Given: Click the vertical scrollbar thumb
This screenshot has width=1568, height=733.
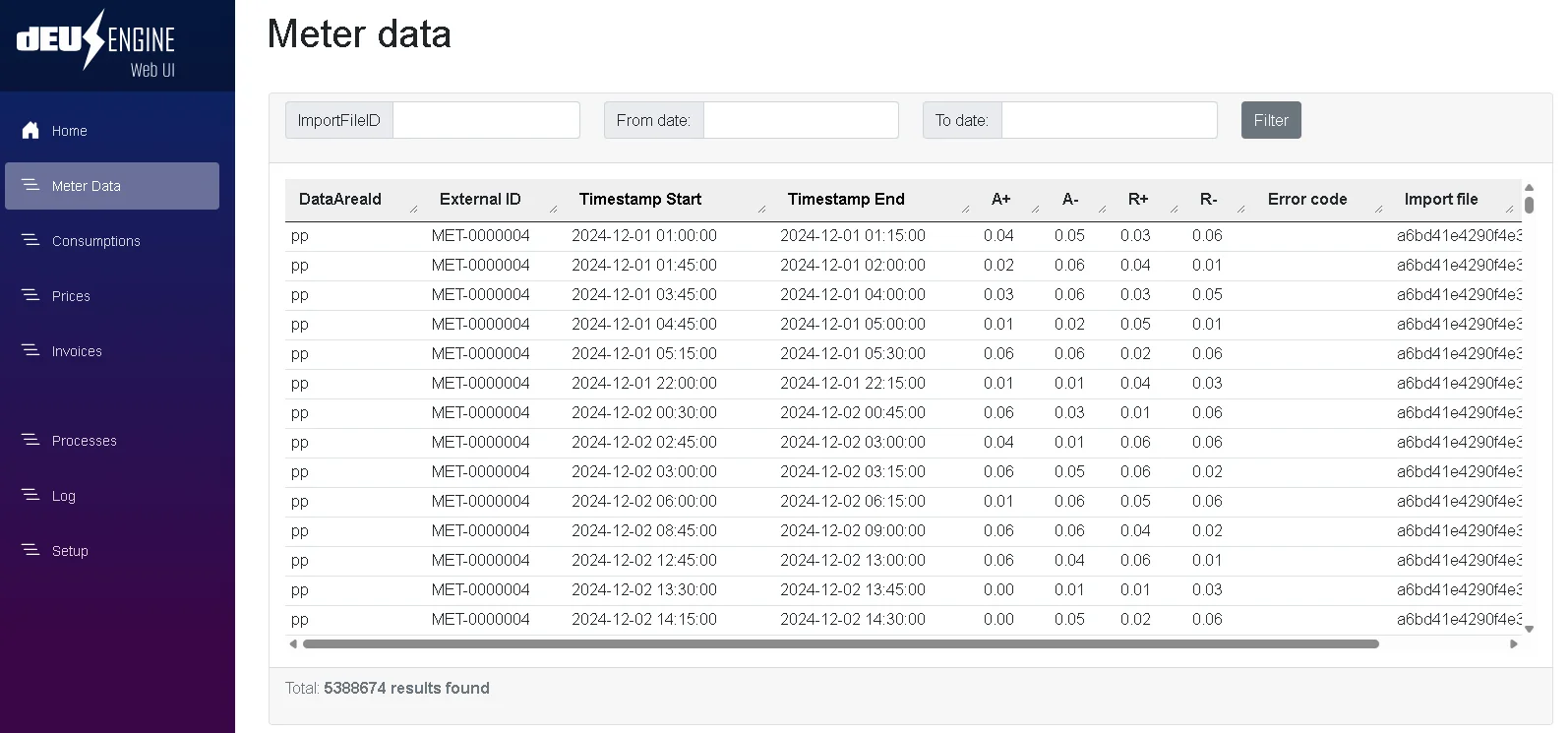Looking at the screenshot, I should (x=1529, y=205).
